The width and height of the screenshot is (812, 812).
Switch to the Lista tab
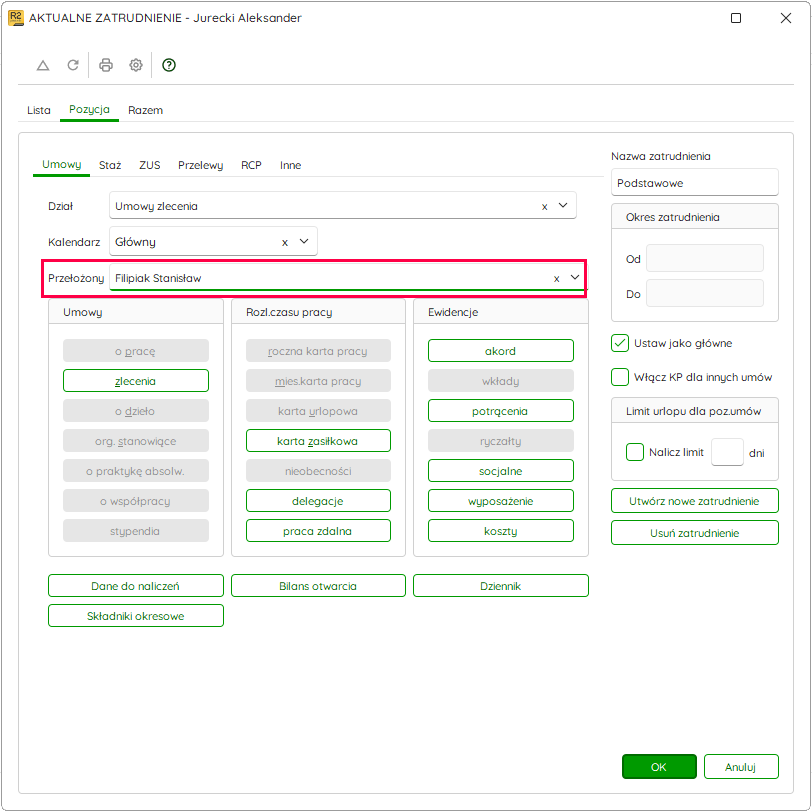[x=39, y=110]
